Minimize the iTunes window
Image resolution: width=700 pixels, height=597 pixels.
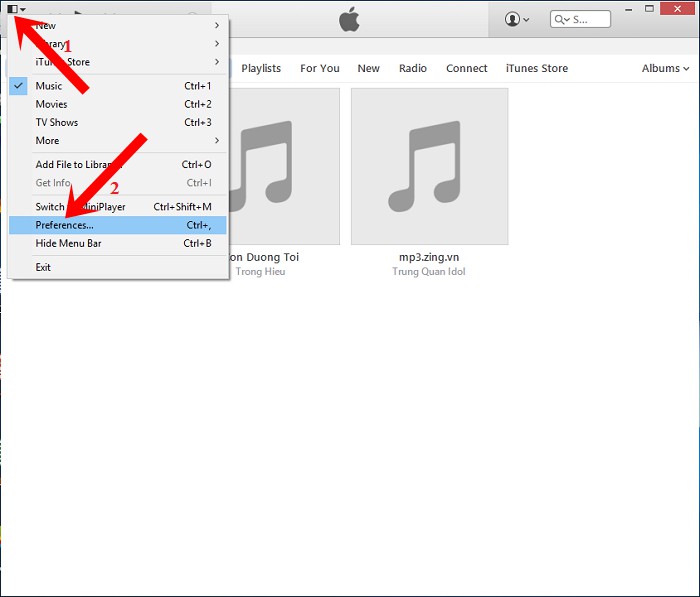coord(629,9)
